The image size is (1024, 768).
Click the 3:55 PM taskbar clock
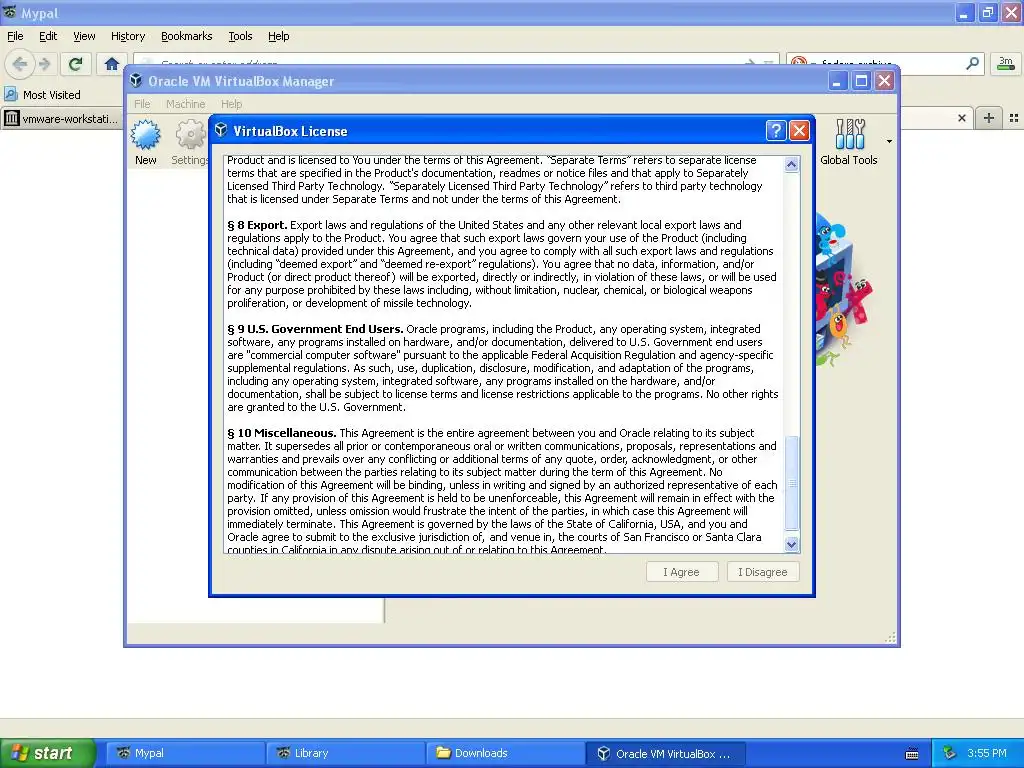pyautogui.click(x=987, y=753)
